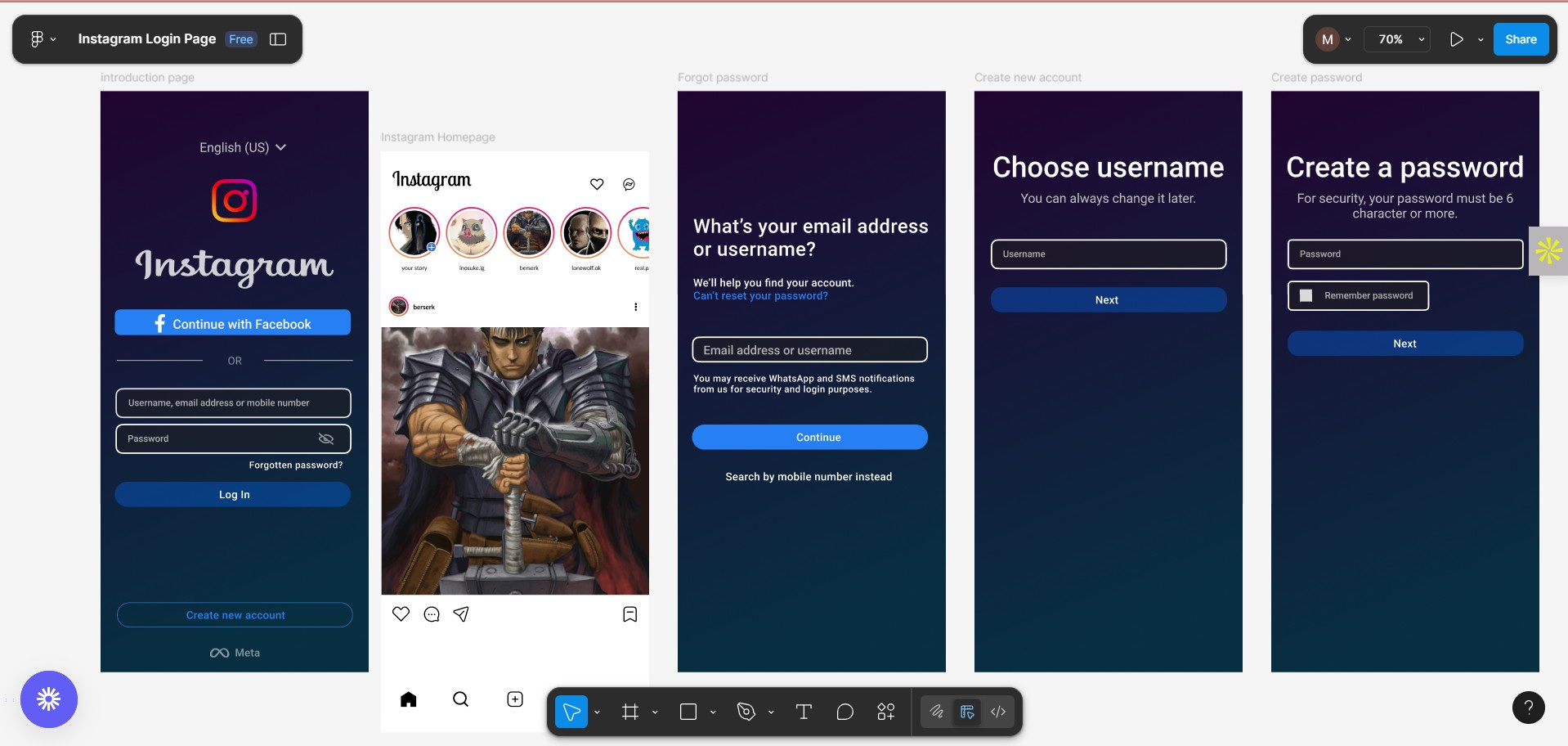Image resolution: width=1568 pixels, height=746 pixels.
Task: Expand the Figma main menu
Action: coord(43,39)
